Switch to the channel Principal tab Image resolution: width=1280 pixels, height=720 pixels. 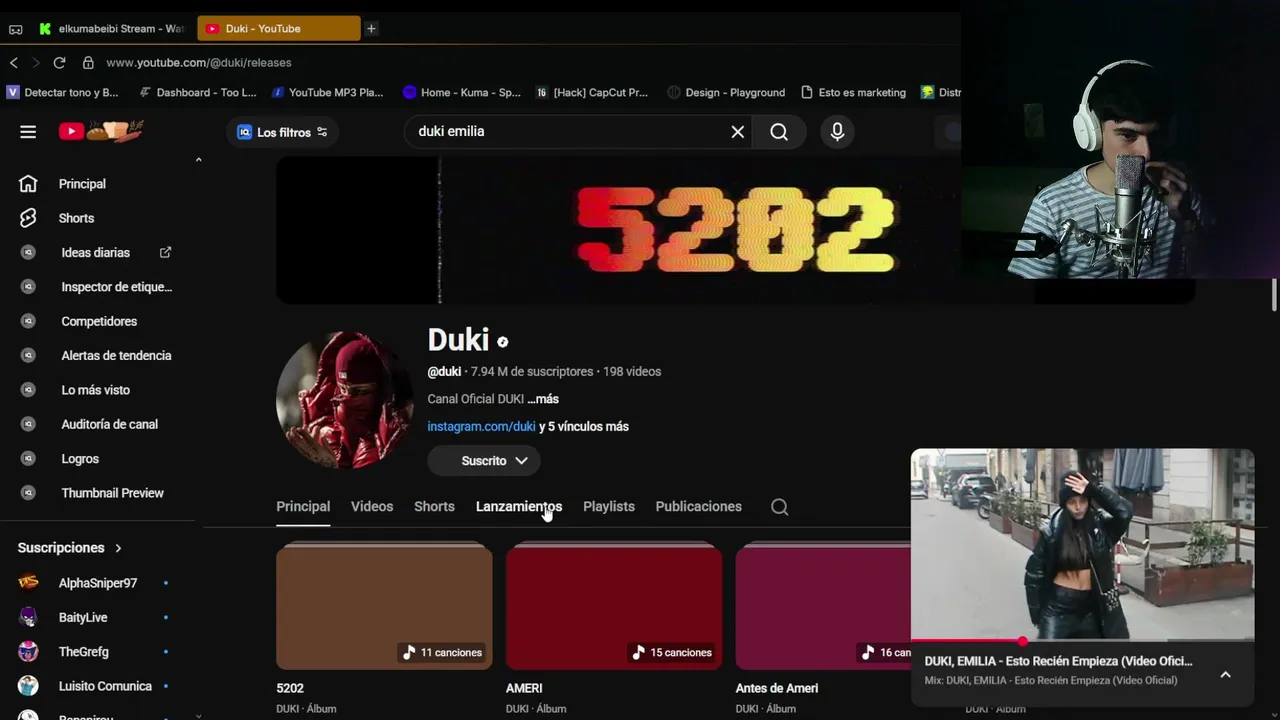303,507
